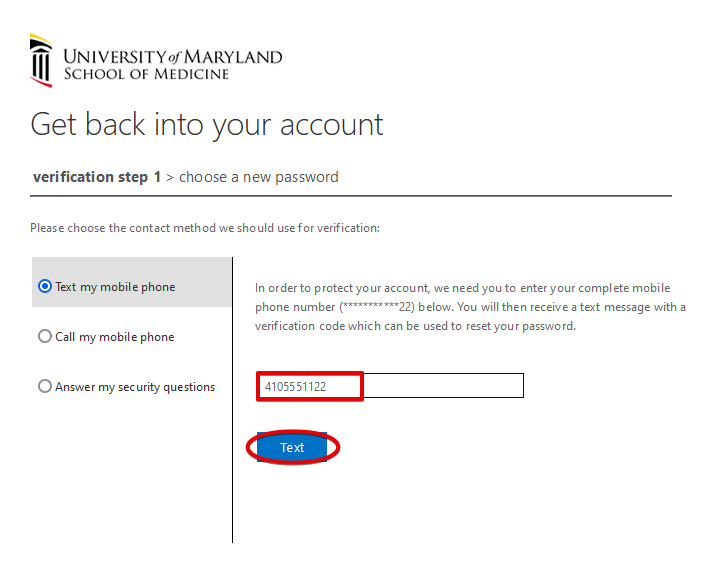Click the "School of Medicine" logo text
The image size is (722, 576).
146,74
